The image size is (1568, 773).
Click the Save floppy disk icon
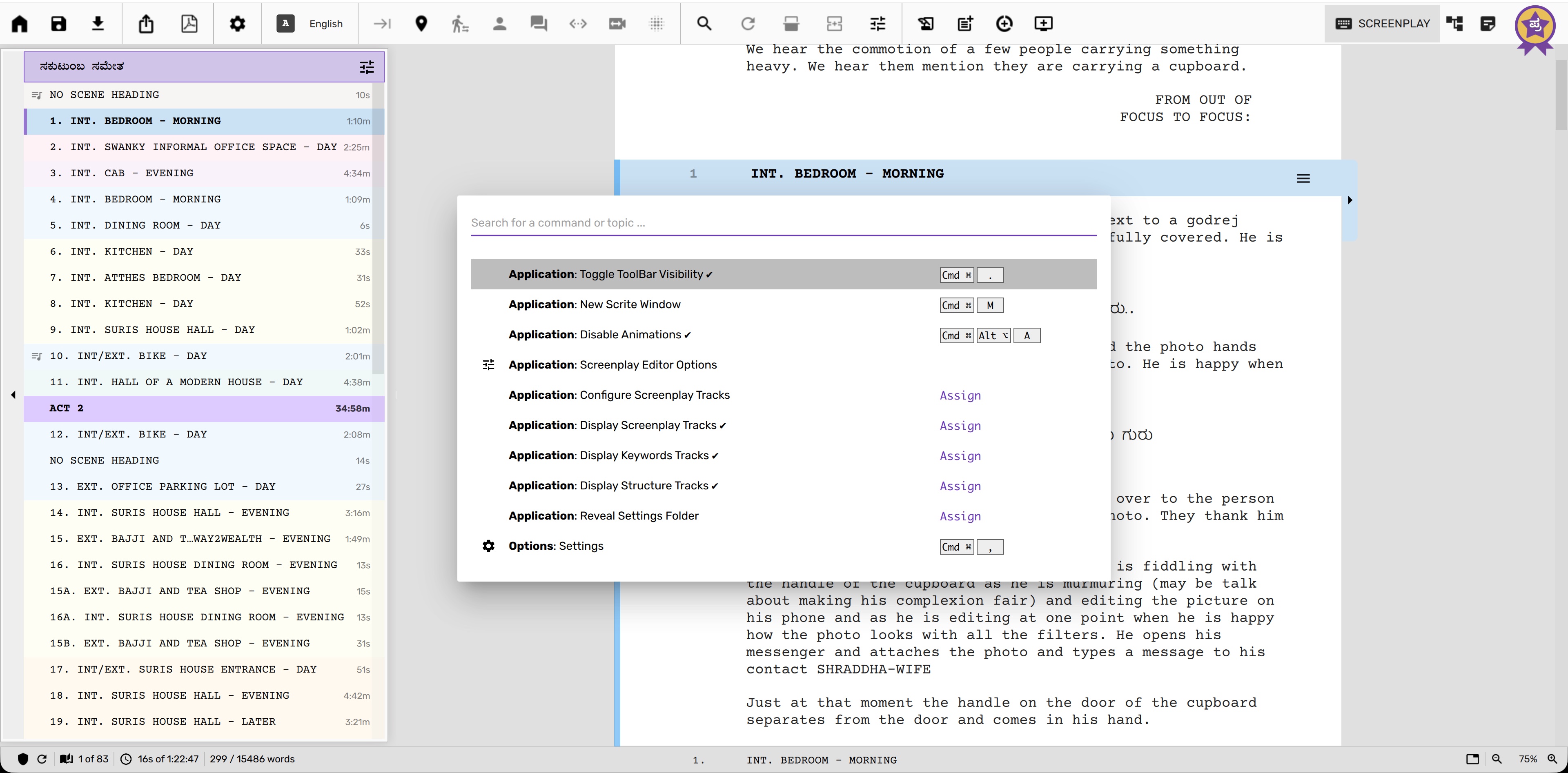click(x=58, y=24)
